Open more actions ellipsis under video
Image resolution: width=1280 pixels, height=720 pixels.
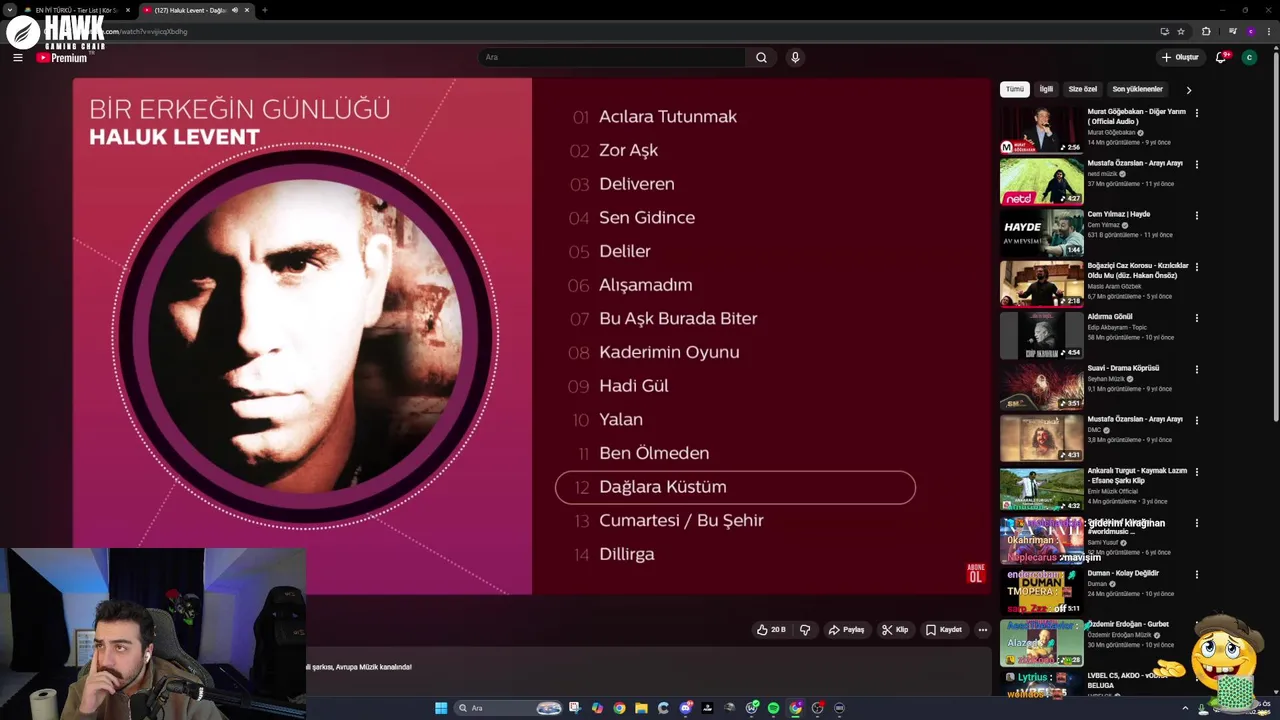pyautogui.click(x=983, y=630)
